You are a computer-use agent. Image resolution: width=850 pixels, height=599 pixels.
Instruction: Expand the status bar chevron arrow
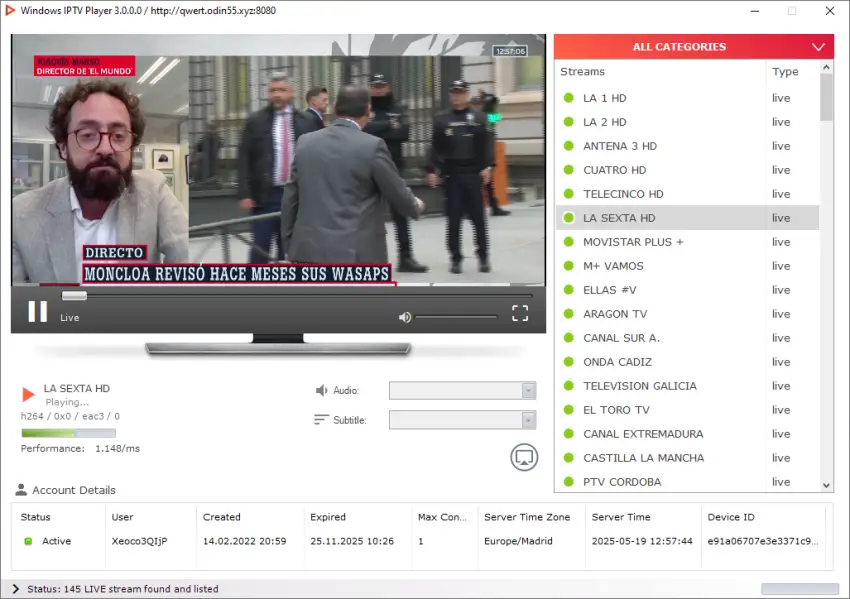(15, 589)
